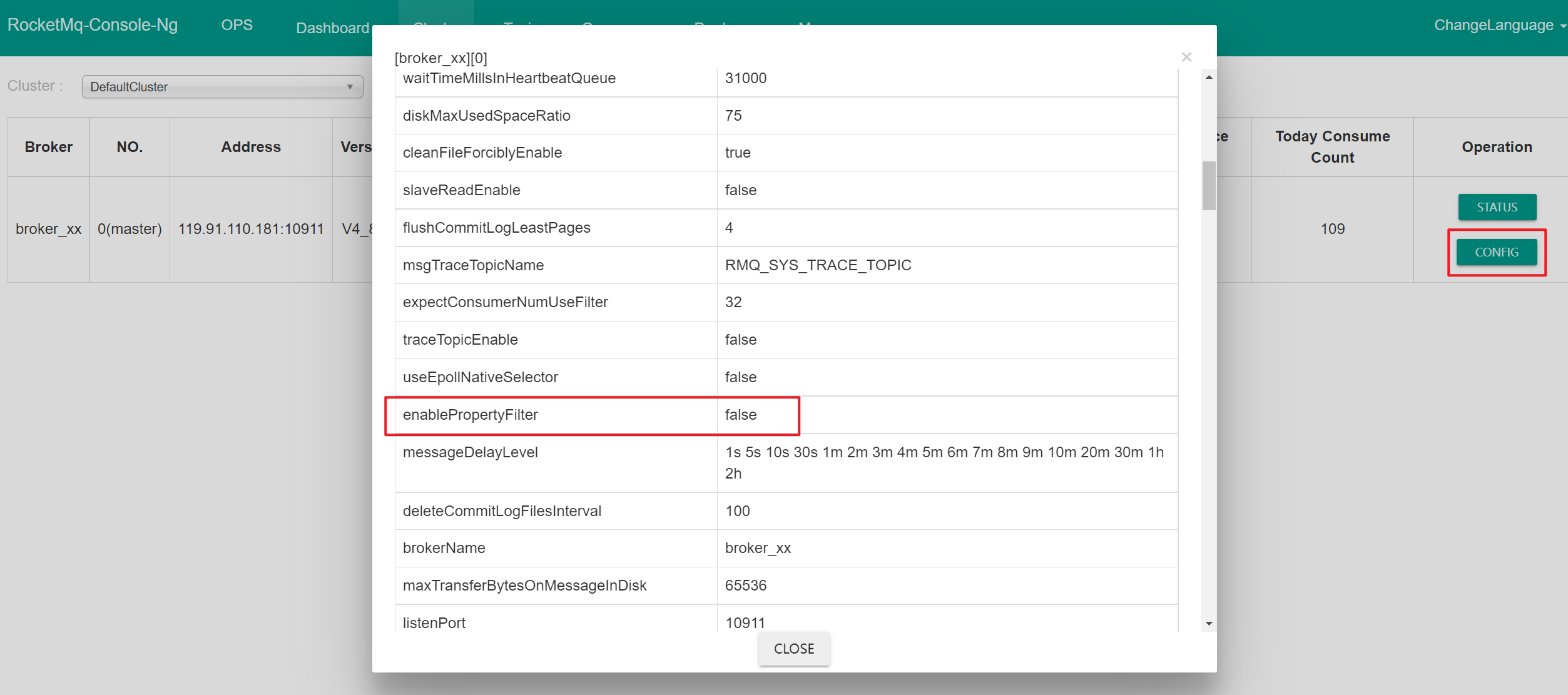The image size is (1568, 695).
Task: Click the CLOSE button in dialog
Action: (x=793, y=649)
